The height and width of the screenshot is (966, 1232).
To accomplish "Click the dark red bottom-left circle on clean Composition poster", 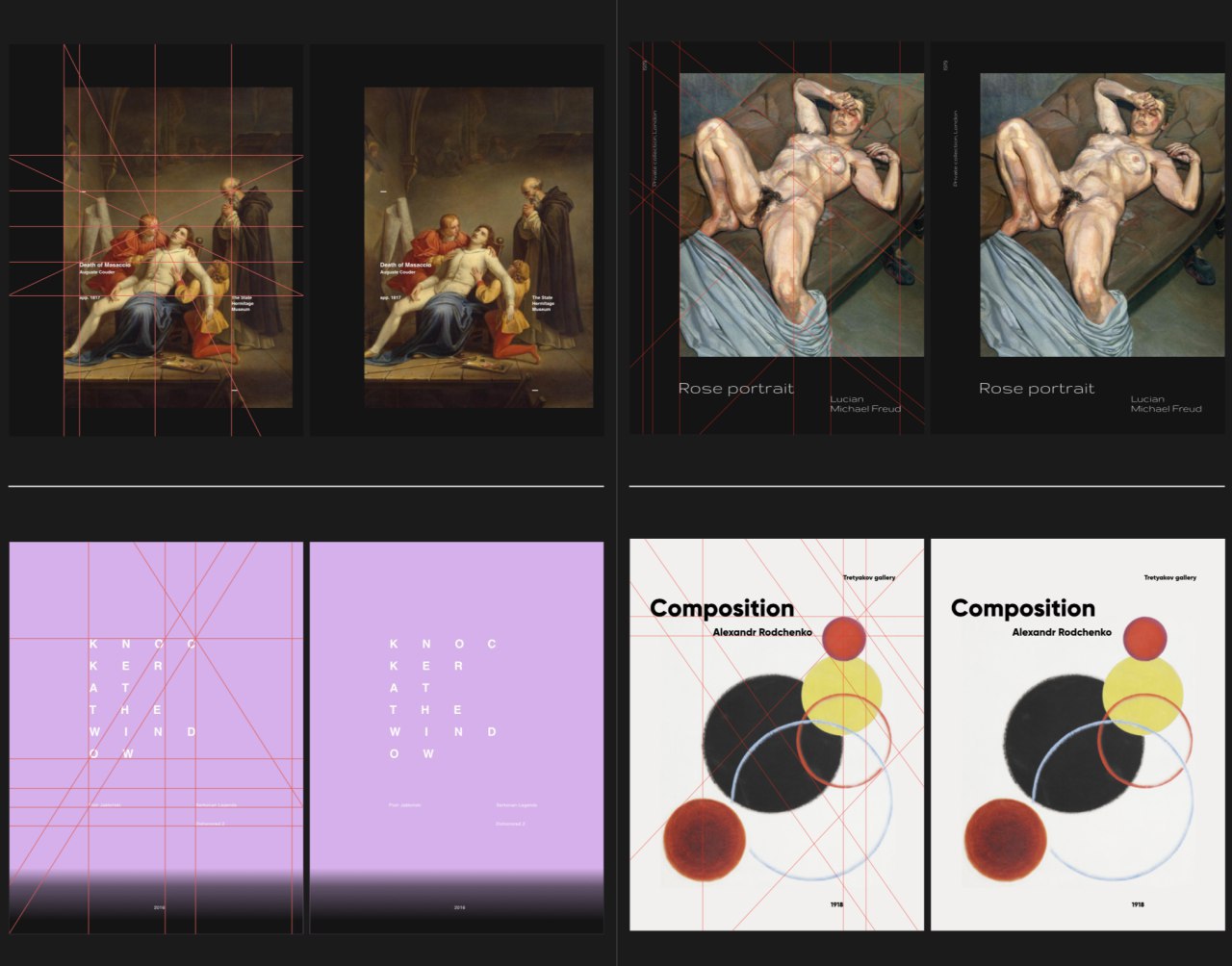I will pyautogui.click(x=1006, y=839).
